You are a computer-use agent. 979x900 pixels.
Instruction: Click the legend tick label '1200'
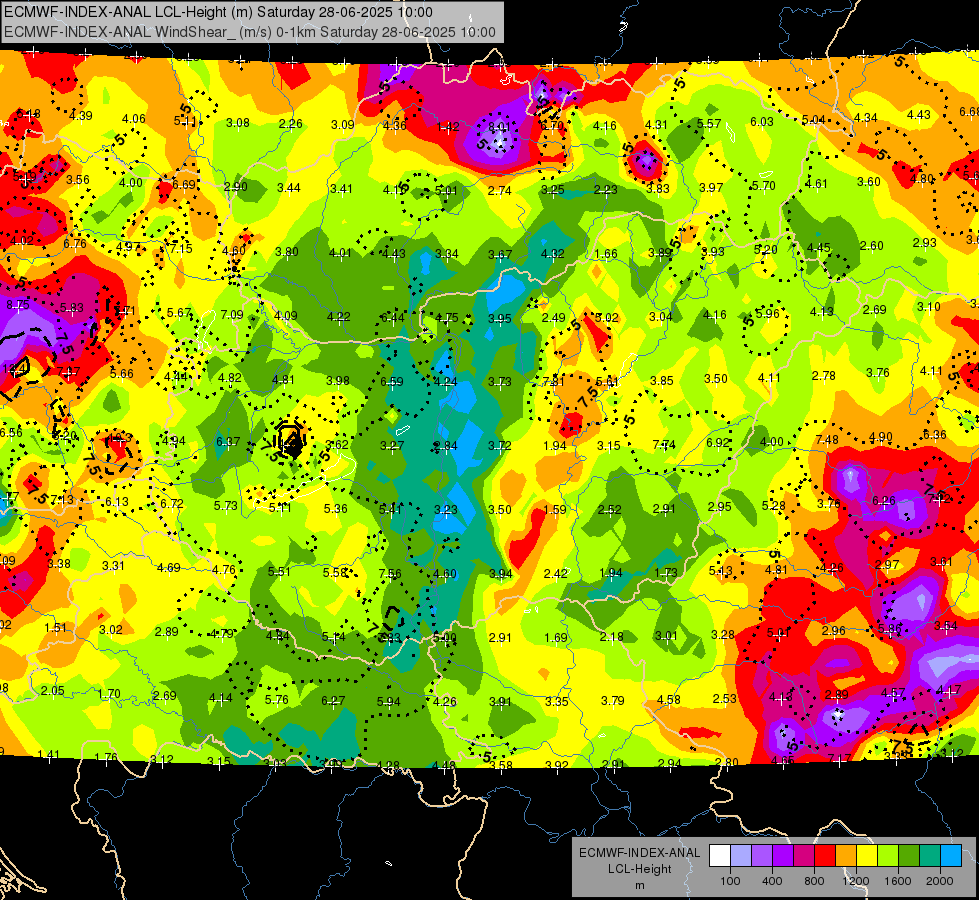click(855, 881)
